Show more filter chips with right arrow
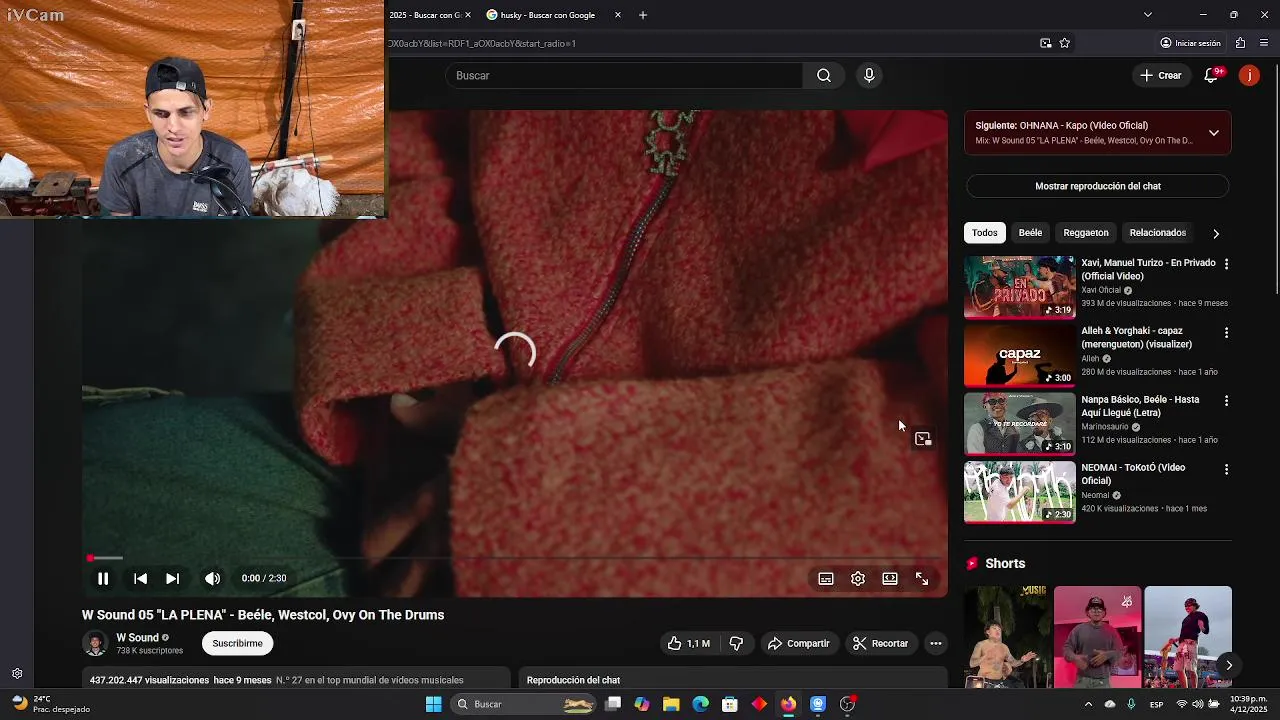Viewport: 1280px width, 720px height. tap(1216, 233)
